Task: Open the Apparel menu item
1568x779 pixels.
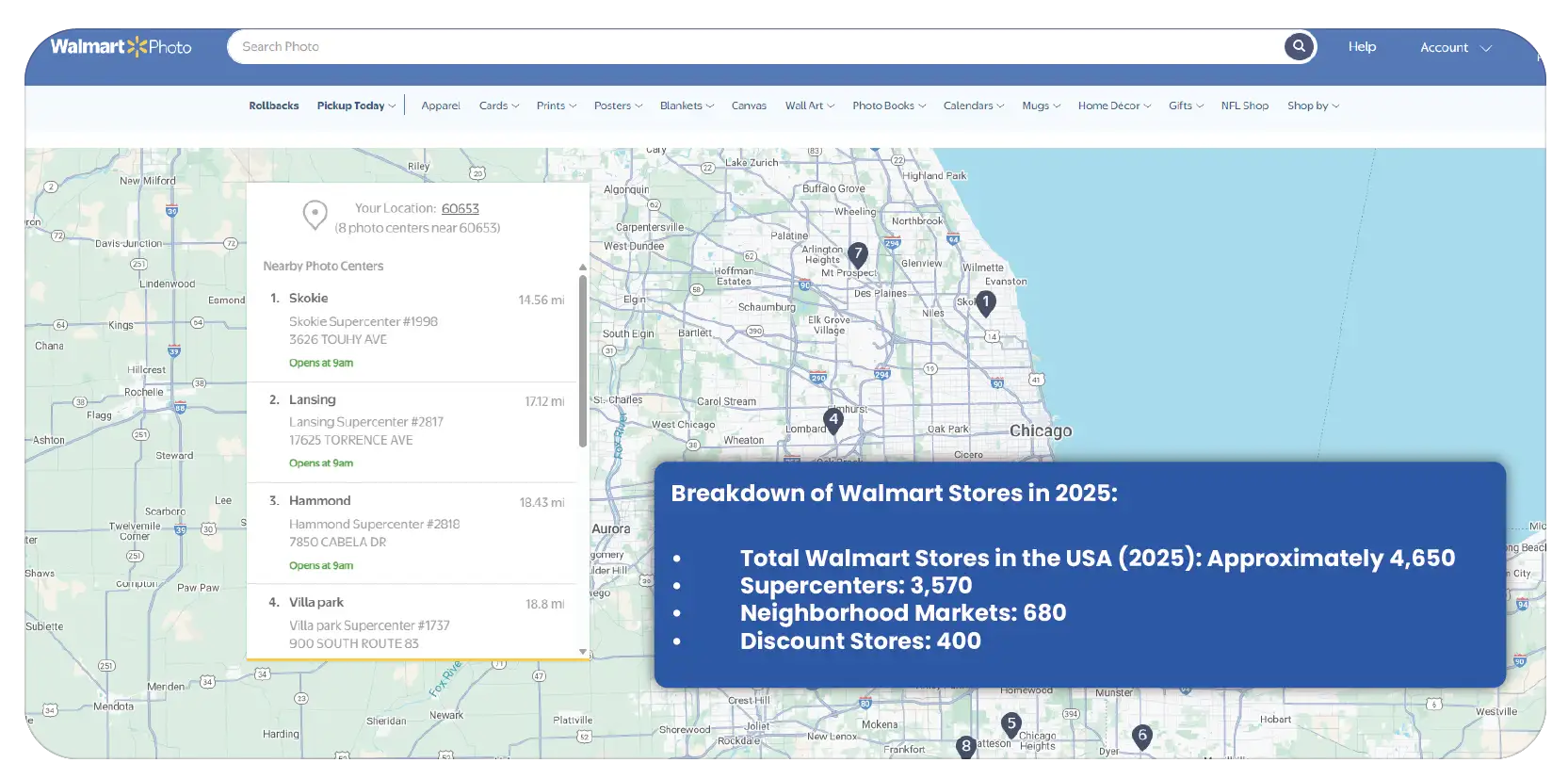Action: point(441,105)
